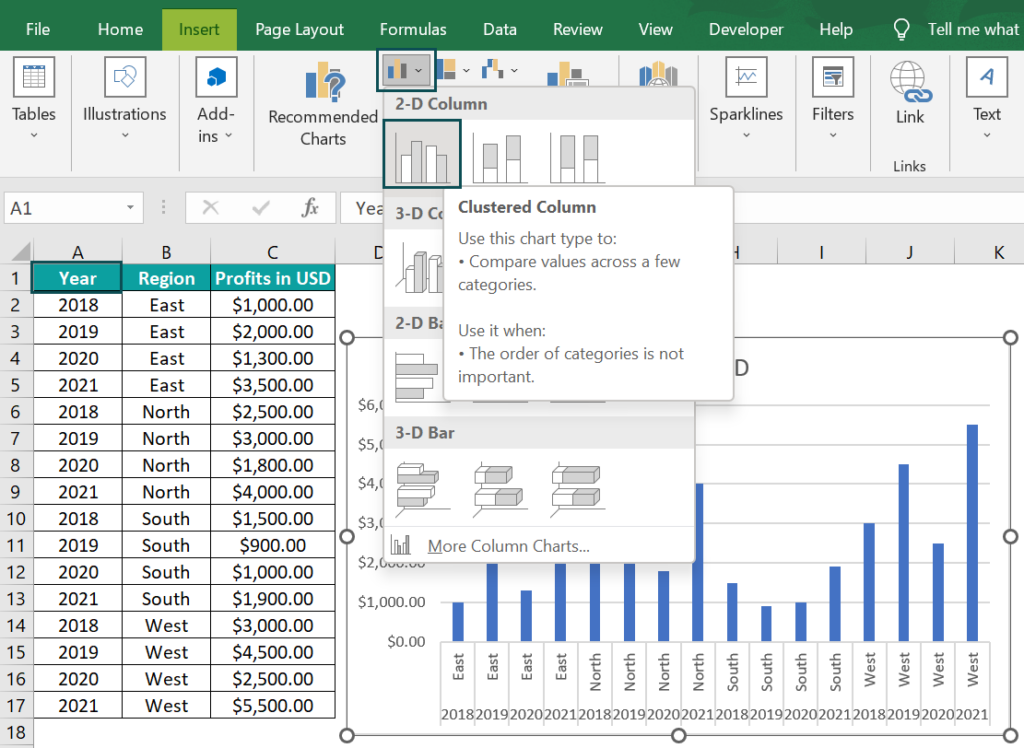This screenshot has height=748, width=1024.
Task: Click the $900.00 cell
Action: tap(272, 545)
